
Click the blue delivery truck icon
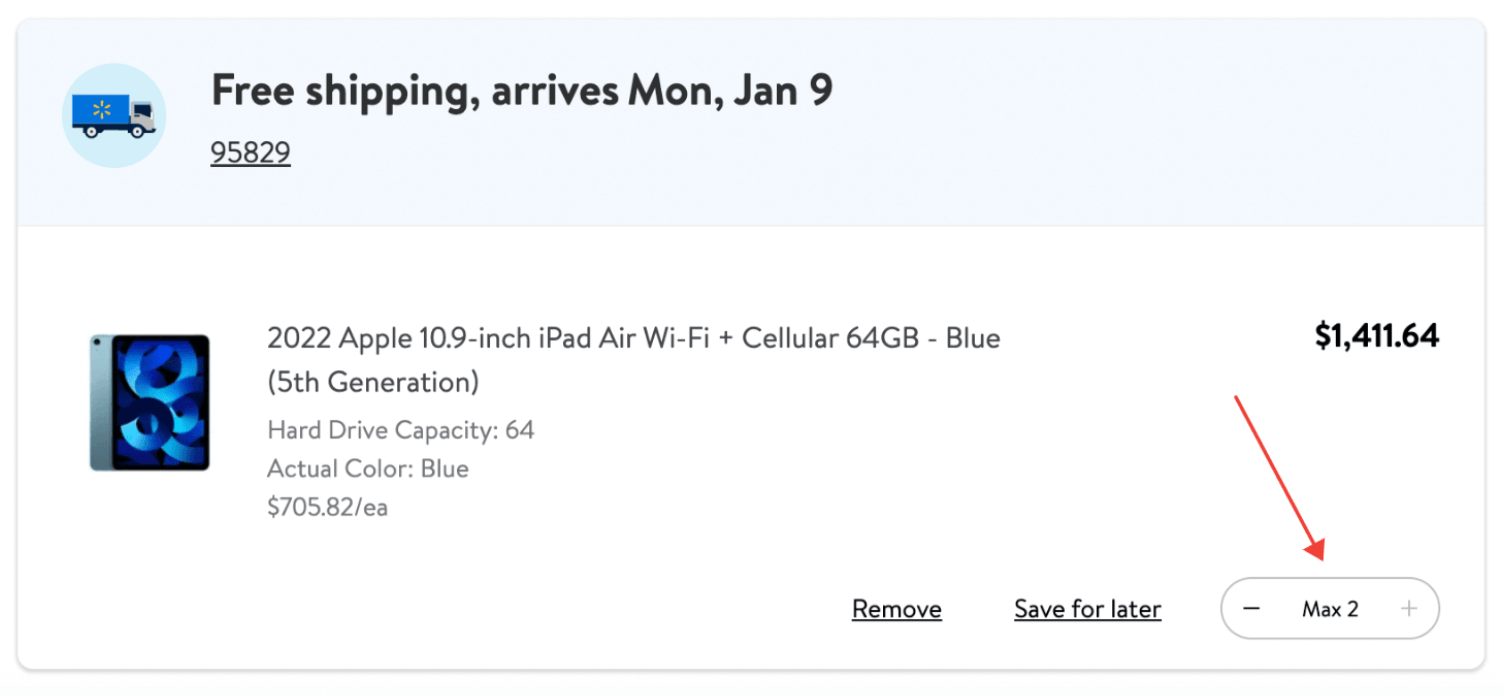[x=114, y=115]
